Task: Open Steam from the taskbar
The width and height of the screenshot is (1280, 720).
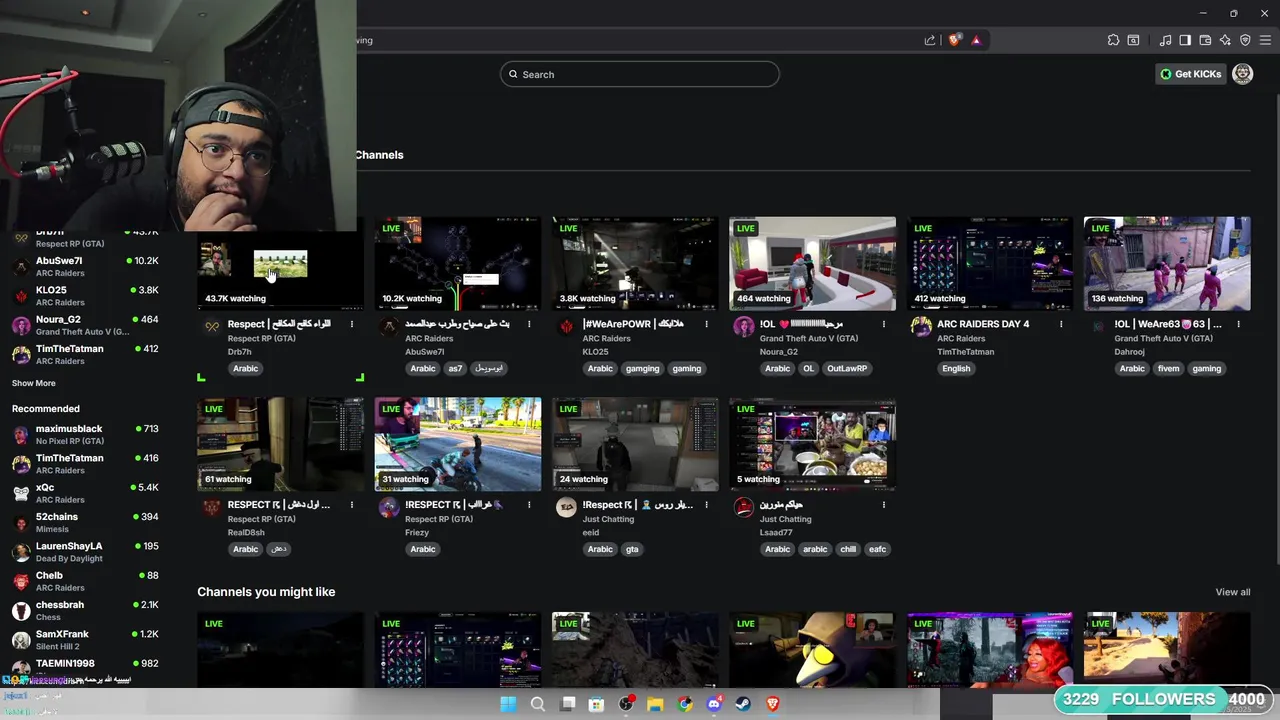Action: [743, 704]
